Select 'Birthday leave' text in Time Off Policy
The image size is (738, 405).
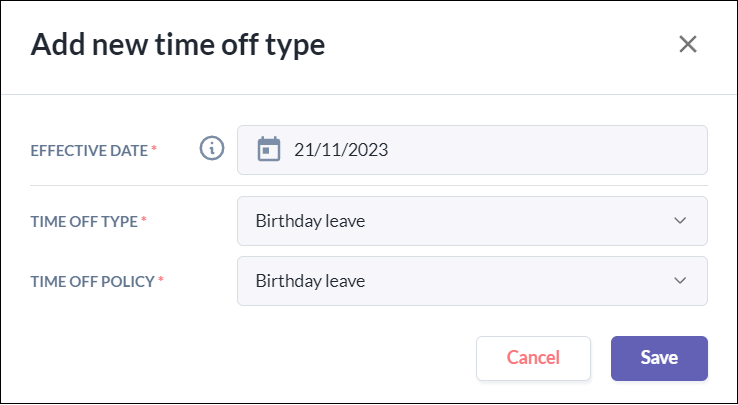[310, 281]
